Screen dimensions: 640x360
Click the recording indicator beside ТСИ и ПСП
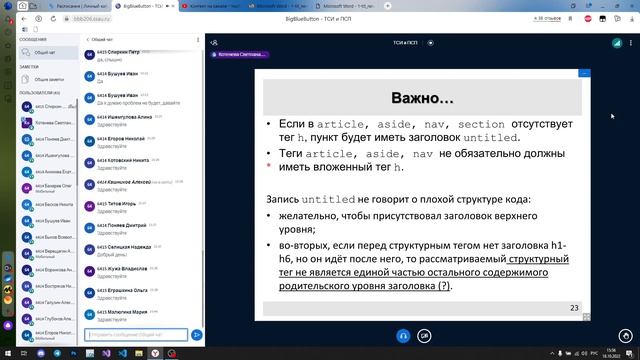tap(431, 42)
